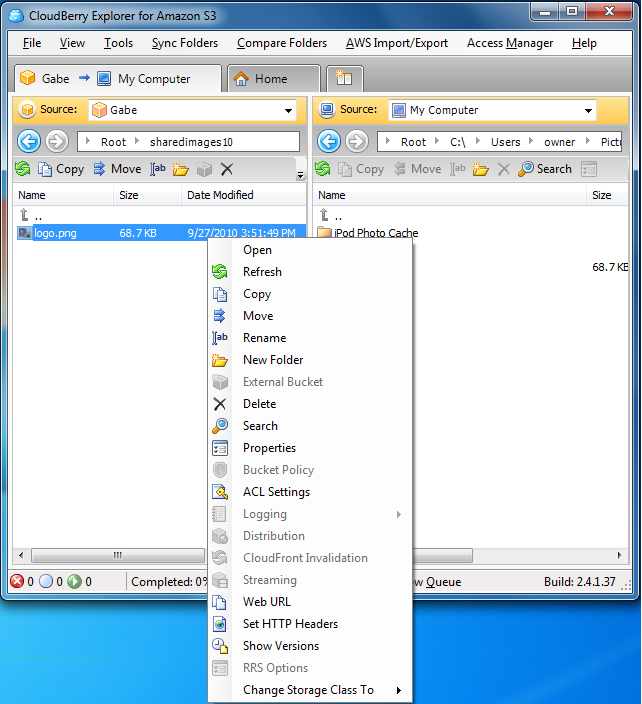Click owner in the right path breadcrumb
The height and width of the screenshot is (704, 642).
coord(559,142)
